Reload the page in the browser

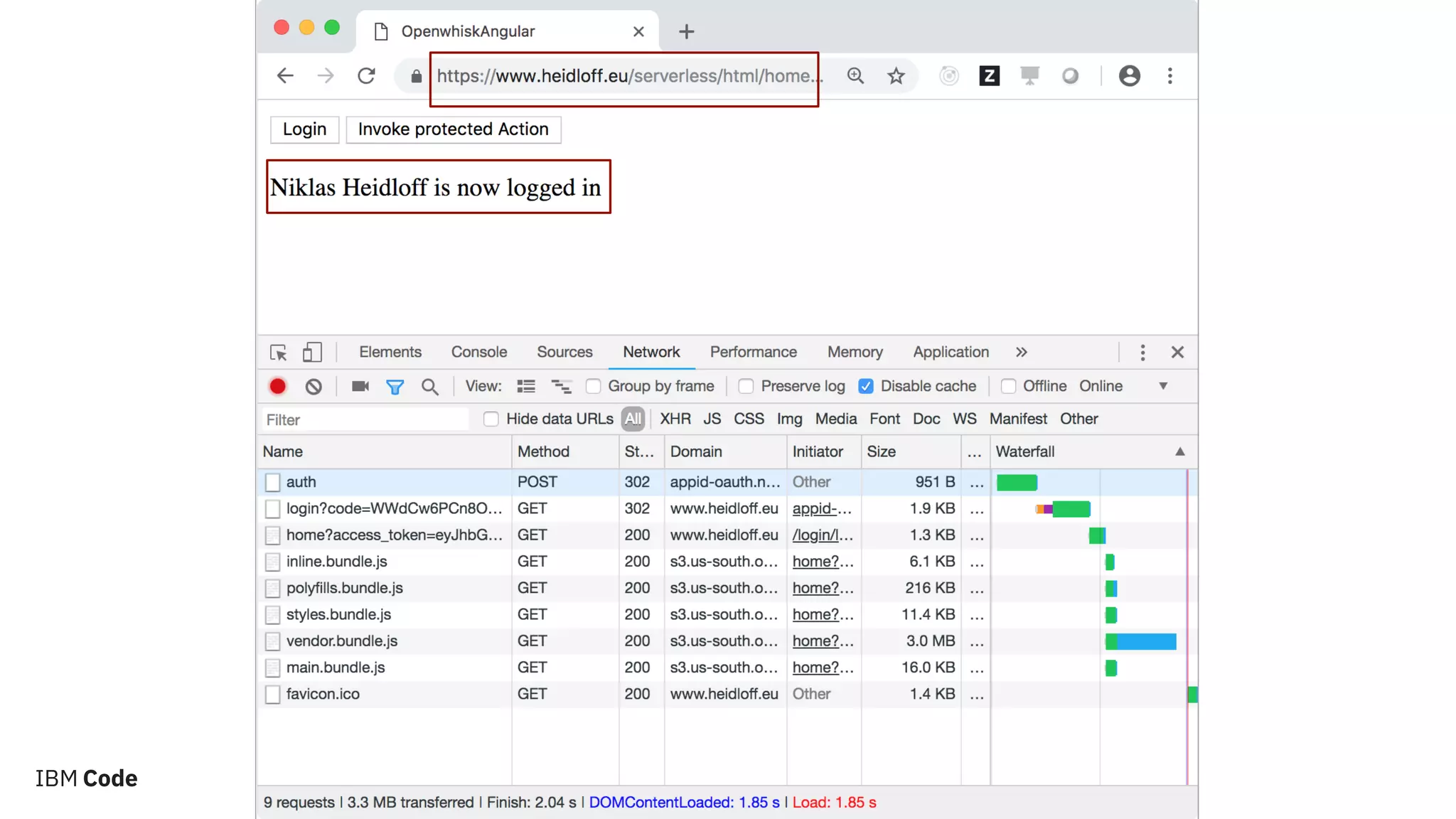366,76
